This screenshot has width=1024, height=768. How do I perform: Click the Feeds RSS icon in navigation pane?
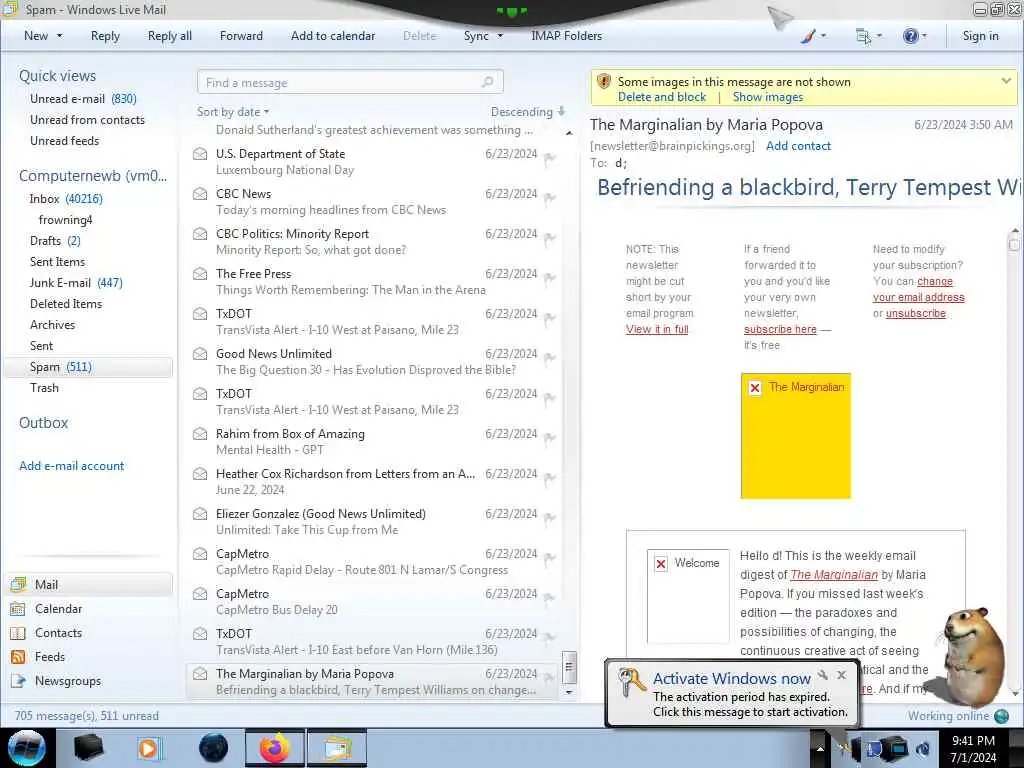(18, 657)
